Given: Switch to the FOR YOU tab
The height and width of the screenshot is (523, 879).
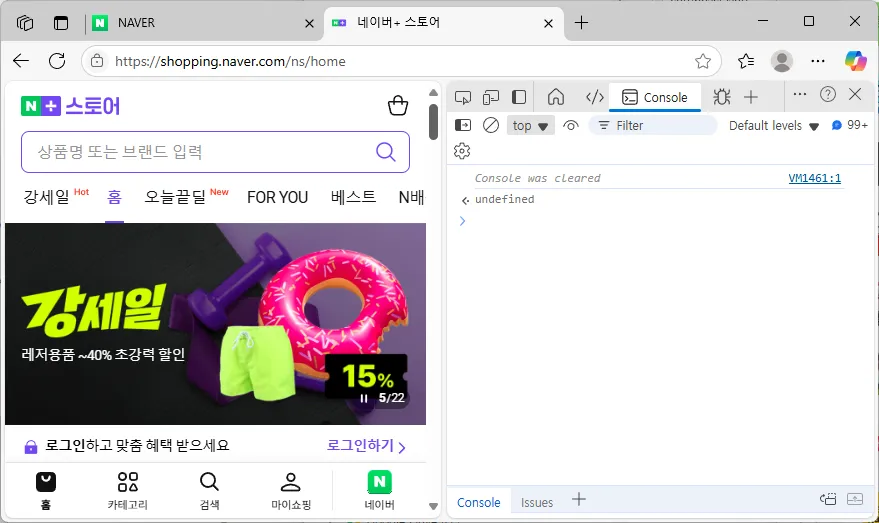Looking at the screenshot, I should coord(277,197).
